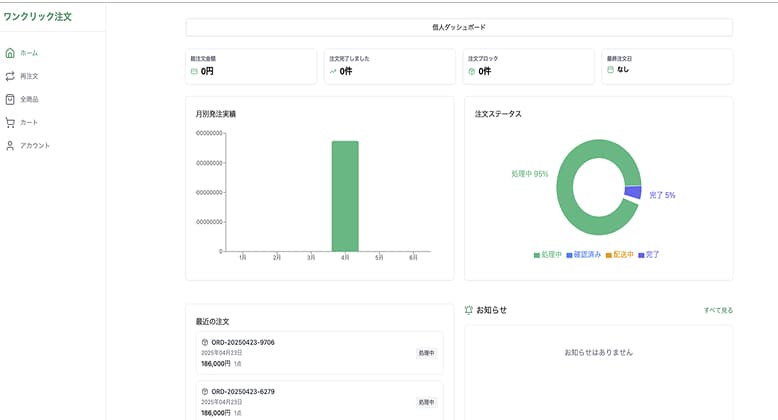Click the card icon in 総注文金額 card

(194, 71)
